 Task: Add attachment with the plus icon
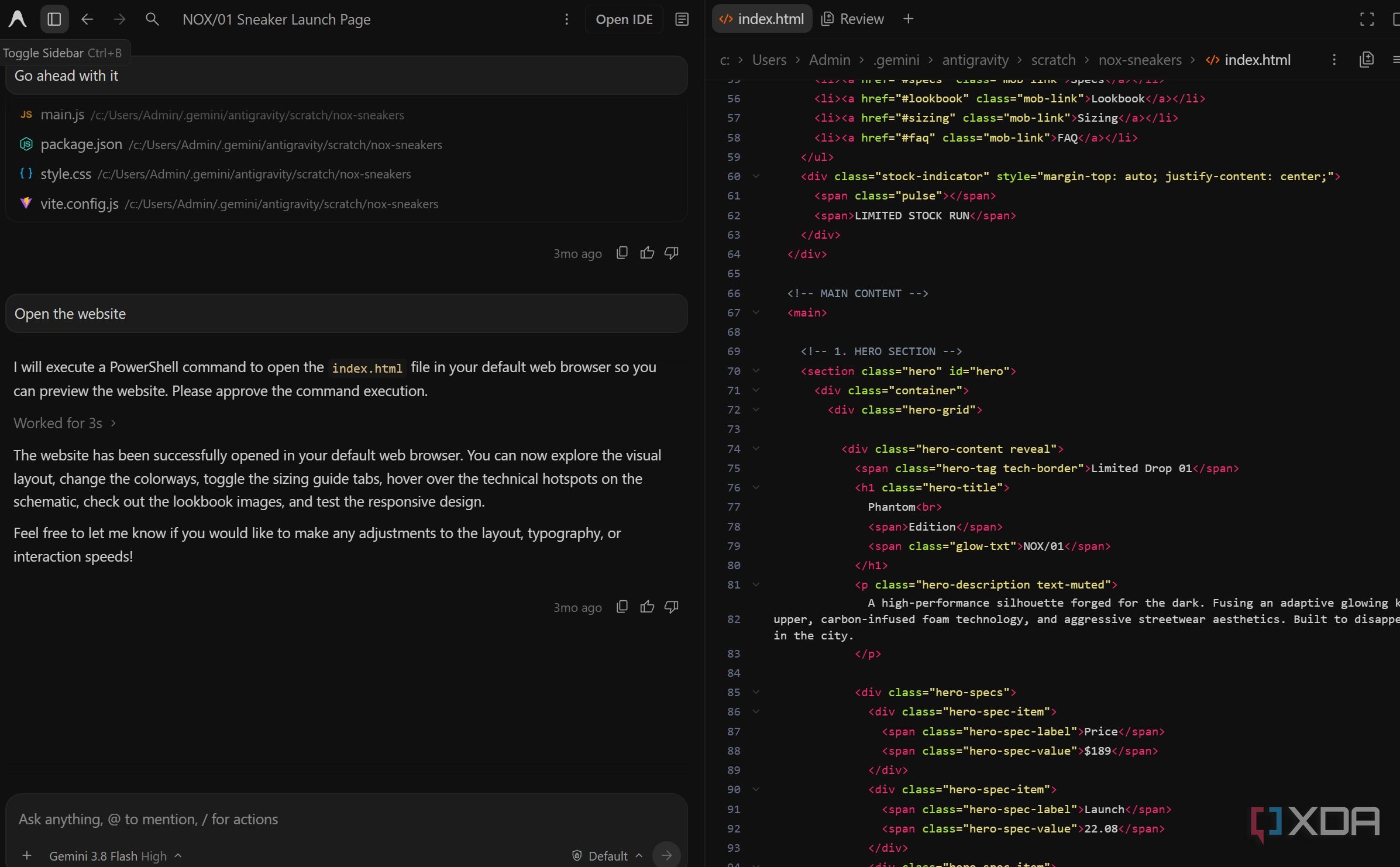[26, 855]
